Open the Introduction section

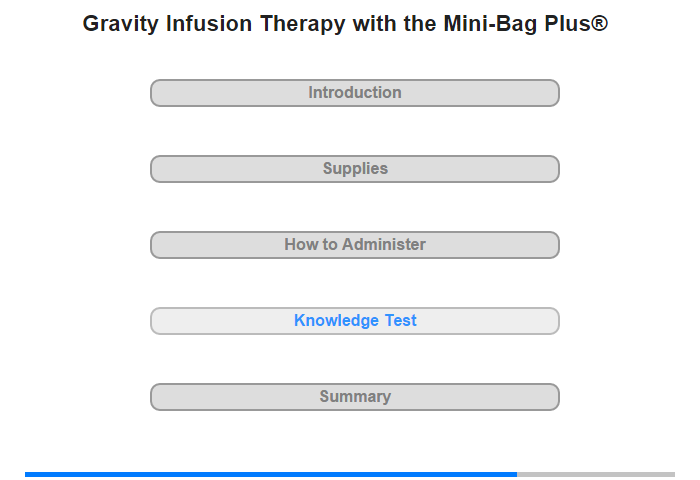click(355, 93)
